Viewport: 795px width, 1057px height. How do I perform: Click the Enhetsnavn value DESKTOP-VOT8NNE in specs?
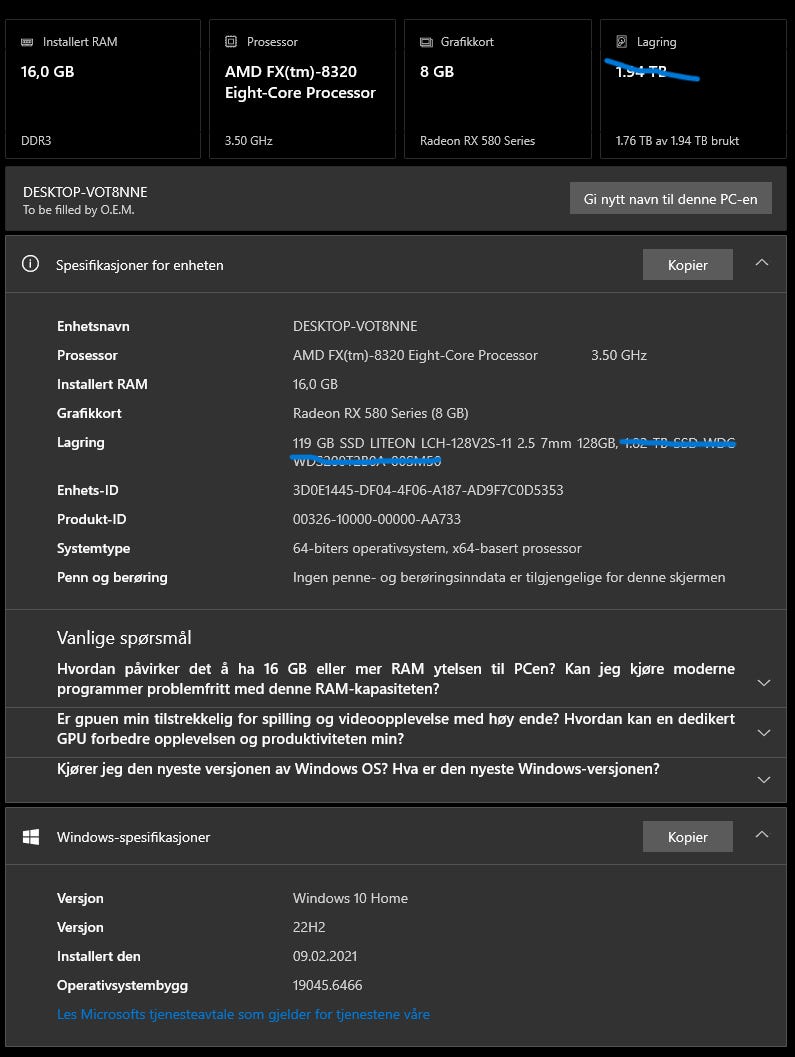pyautogui.click(x=355, y=326)
